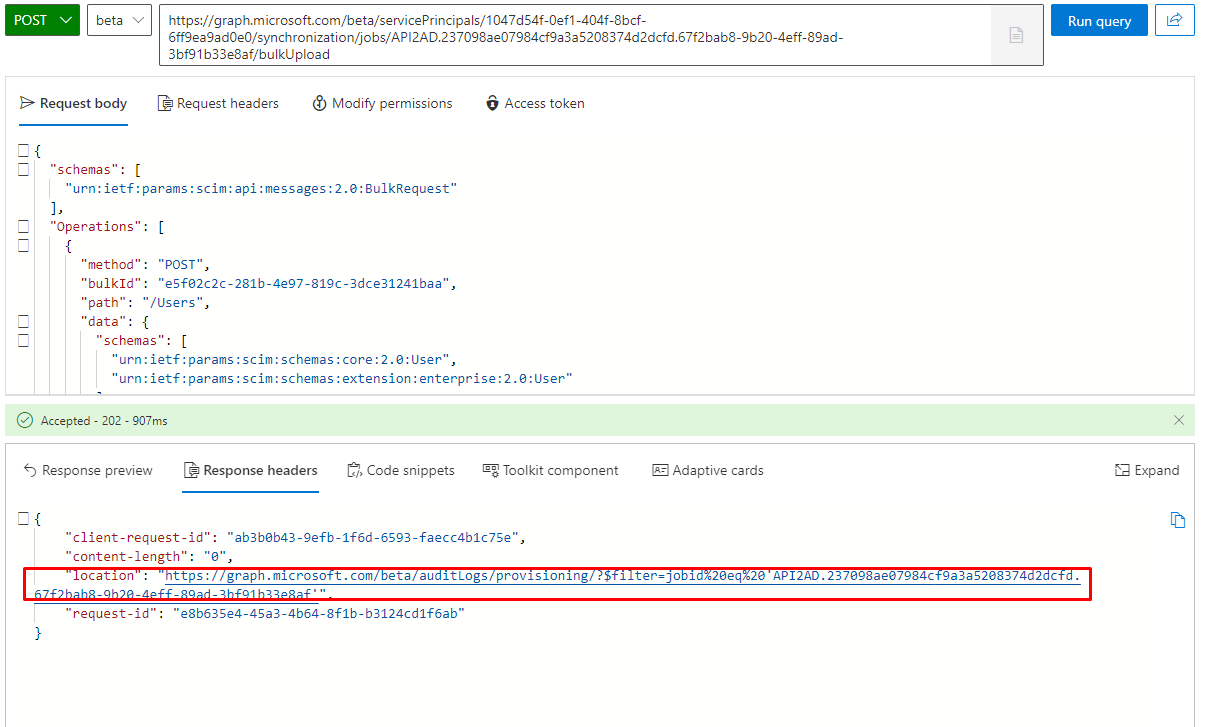
Task: Open the POST method dropdown
Action: point(42,20)
